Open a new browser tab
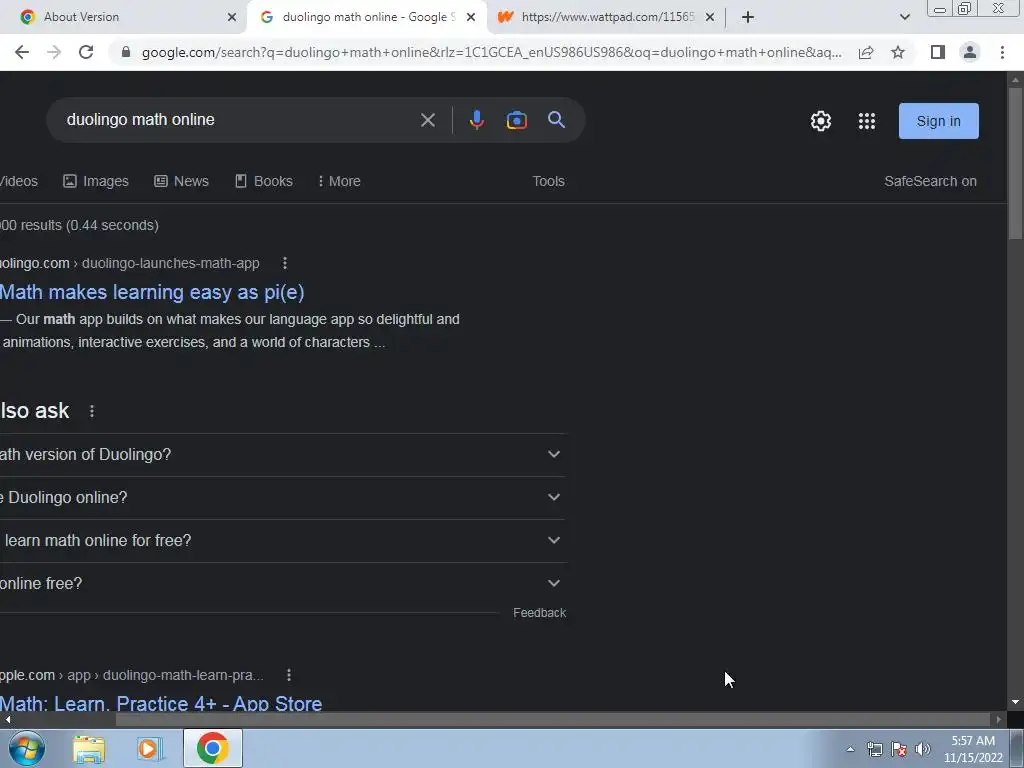Image resolution: width=1024 pixels, height=768 pixels. tap(748, 18)
